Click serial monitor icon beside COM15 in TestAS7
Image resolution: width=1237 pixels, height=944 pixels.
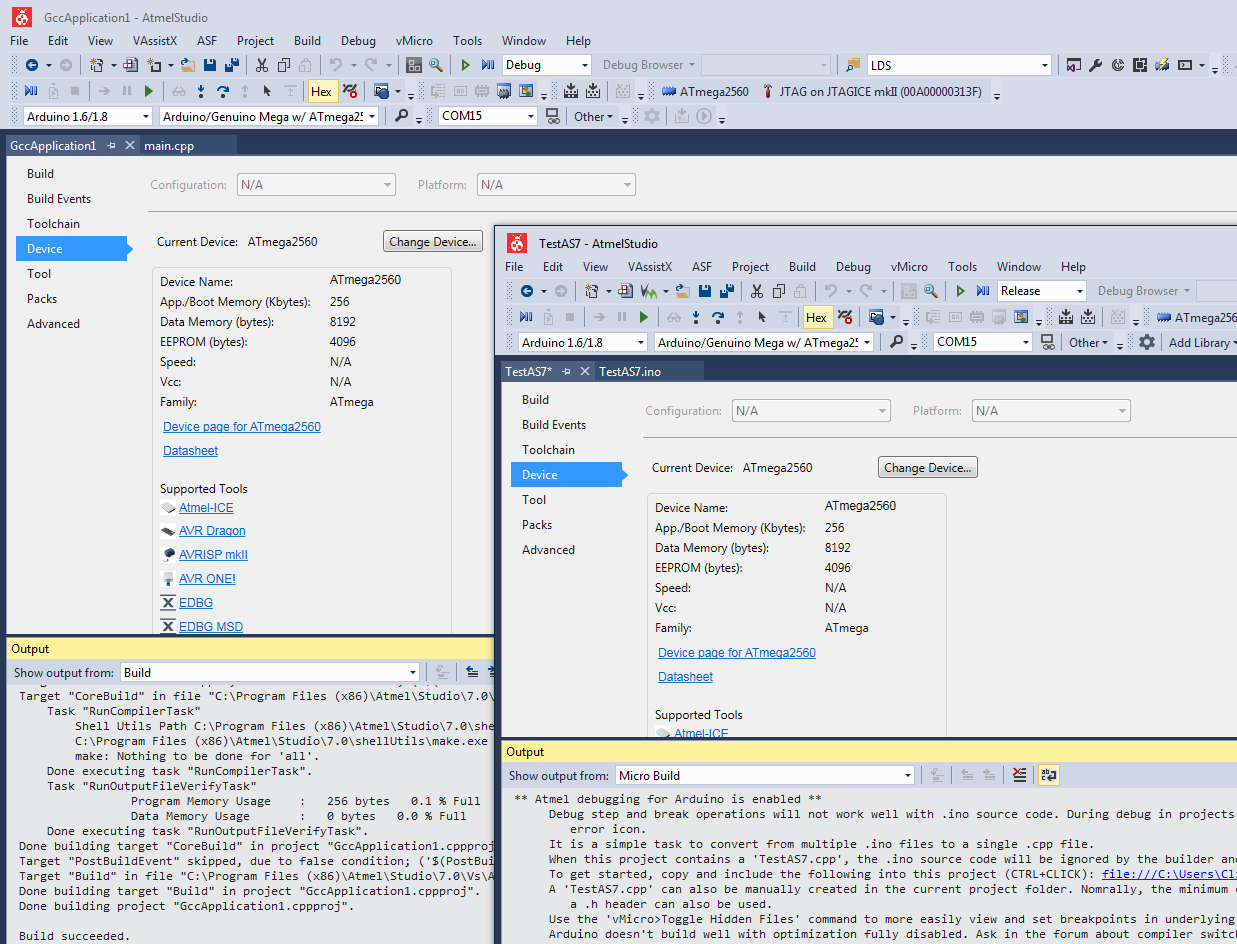point(1047,342)
